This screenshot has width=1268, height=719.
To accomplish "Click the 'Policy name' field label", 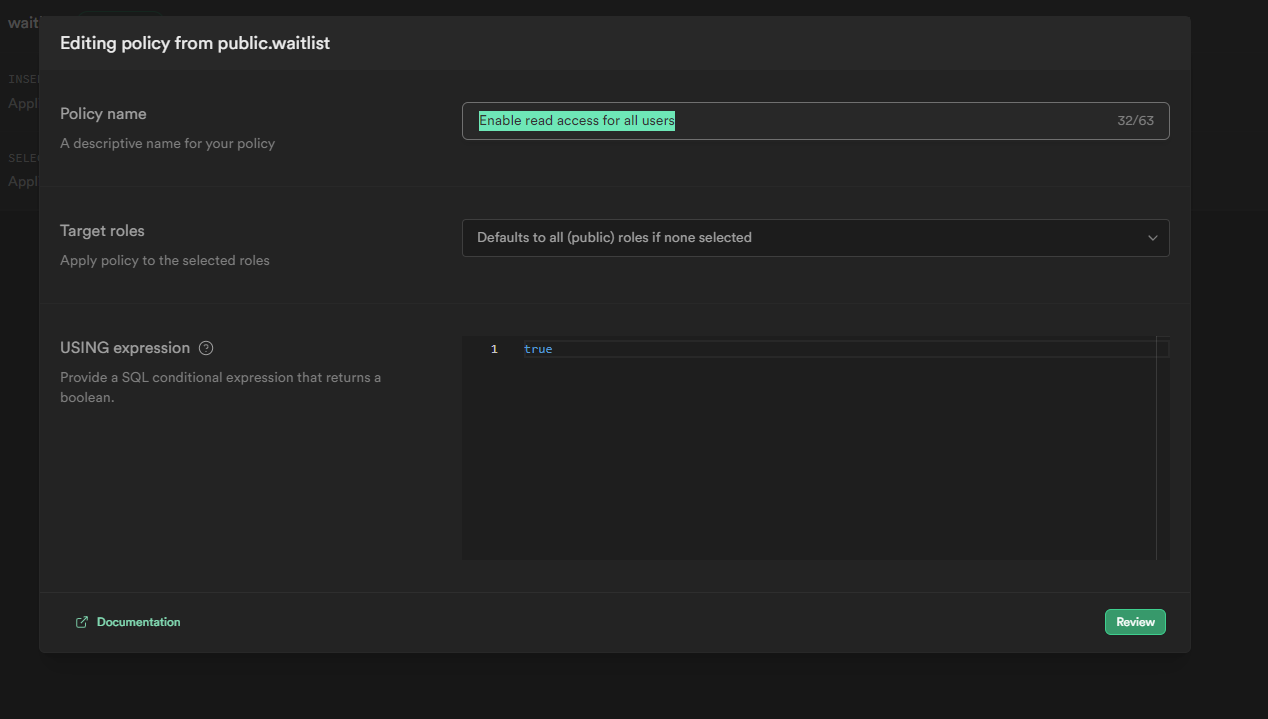I will [x=103, y=114].
